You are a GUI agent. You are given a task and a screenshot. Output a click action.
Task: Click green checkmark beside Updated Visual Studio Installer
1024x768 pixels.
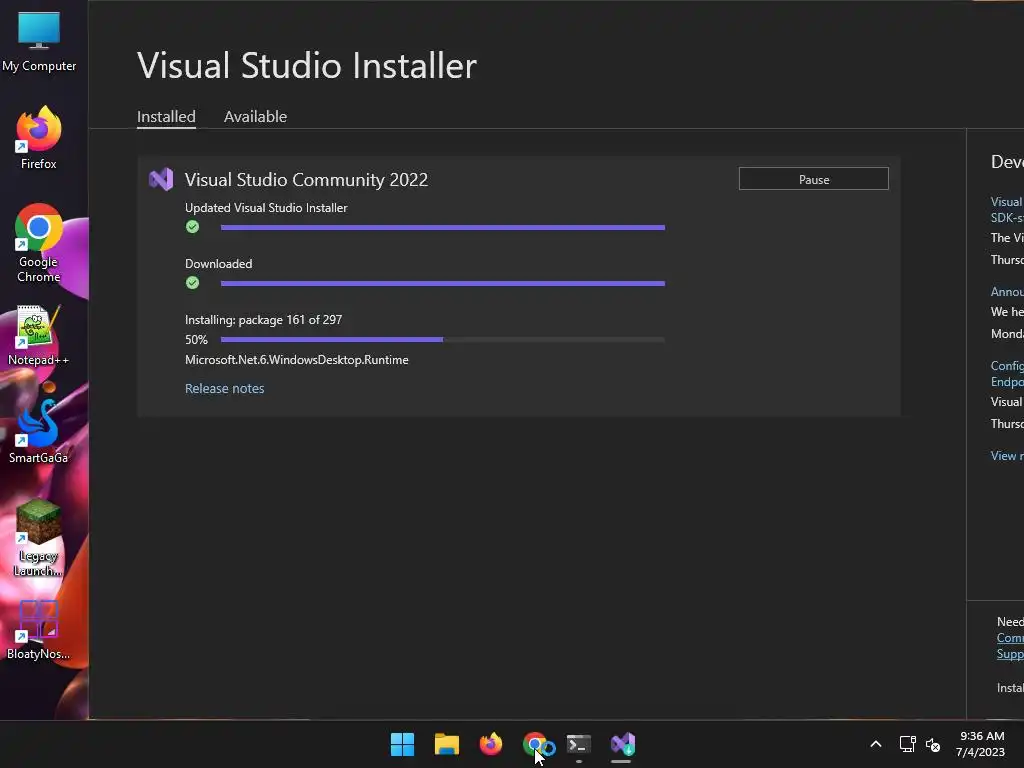click(x=192, y=227)
